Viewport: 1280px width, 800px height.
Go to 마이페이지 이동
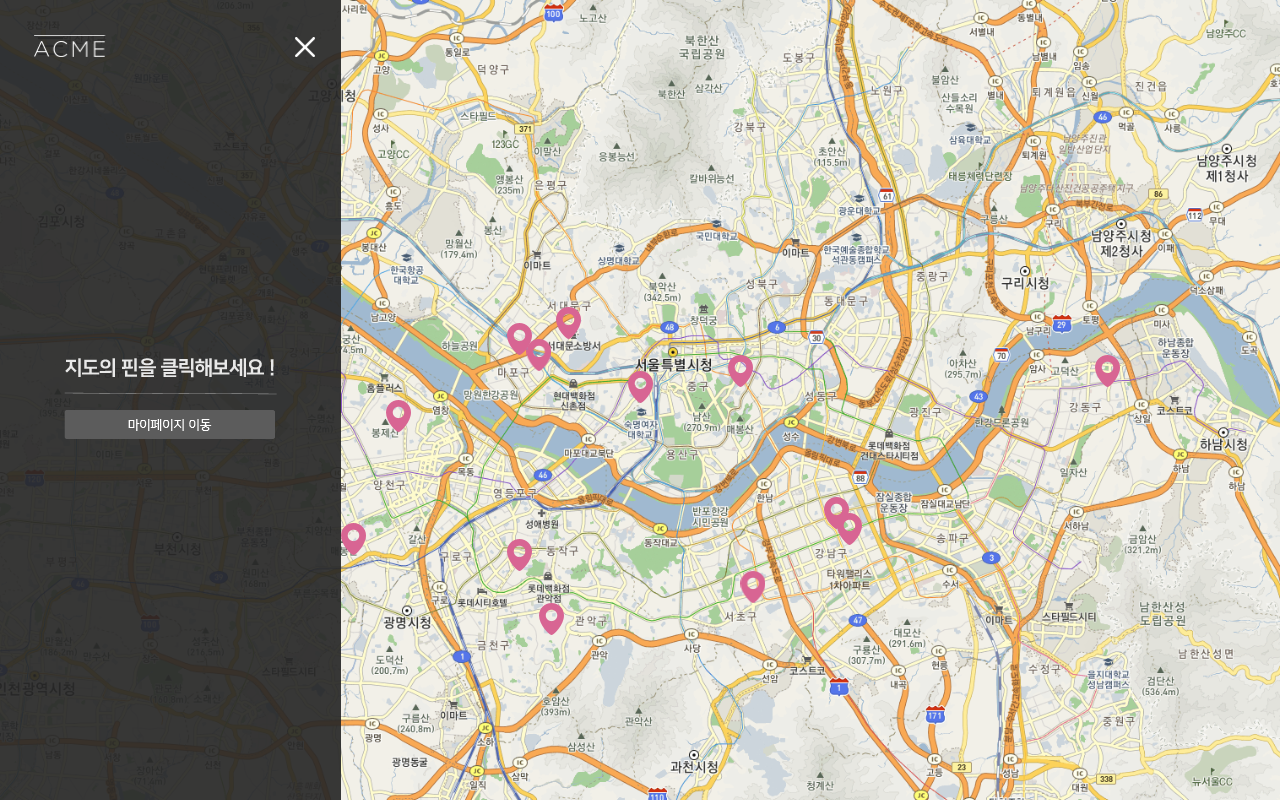click(170, 424)
